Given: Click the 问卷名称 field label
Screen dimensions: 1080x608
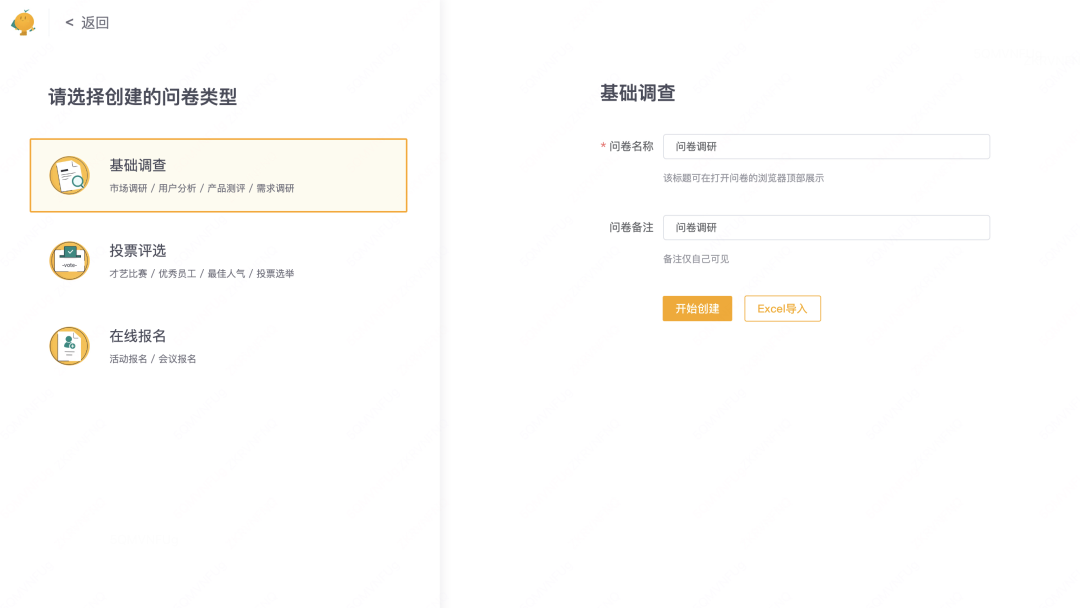Looking at the screenshot, I should tap(630, 146).
